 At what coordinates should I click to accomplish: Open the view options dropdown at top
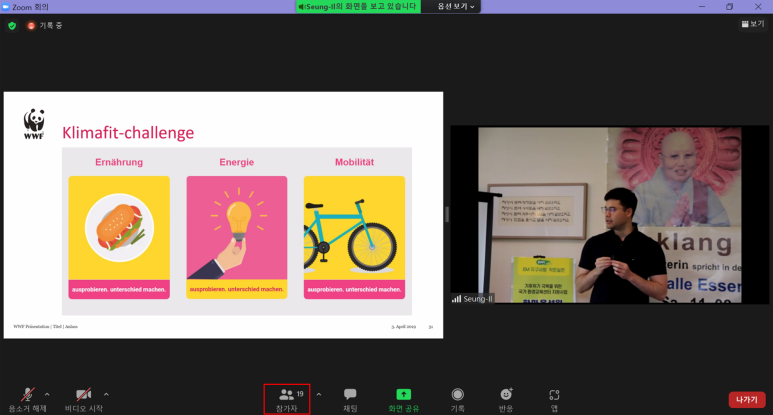point(455,6)
